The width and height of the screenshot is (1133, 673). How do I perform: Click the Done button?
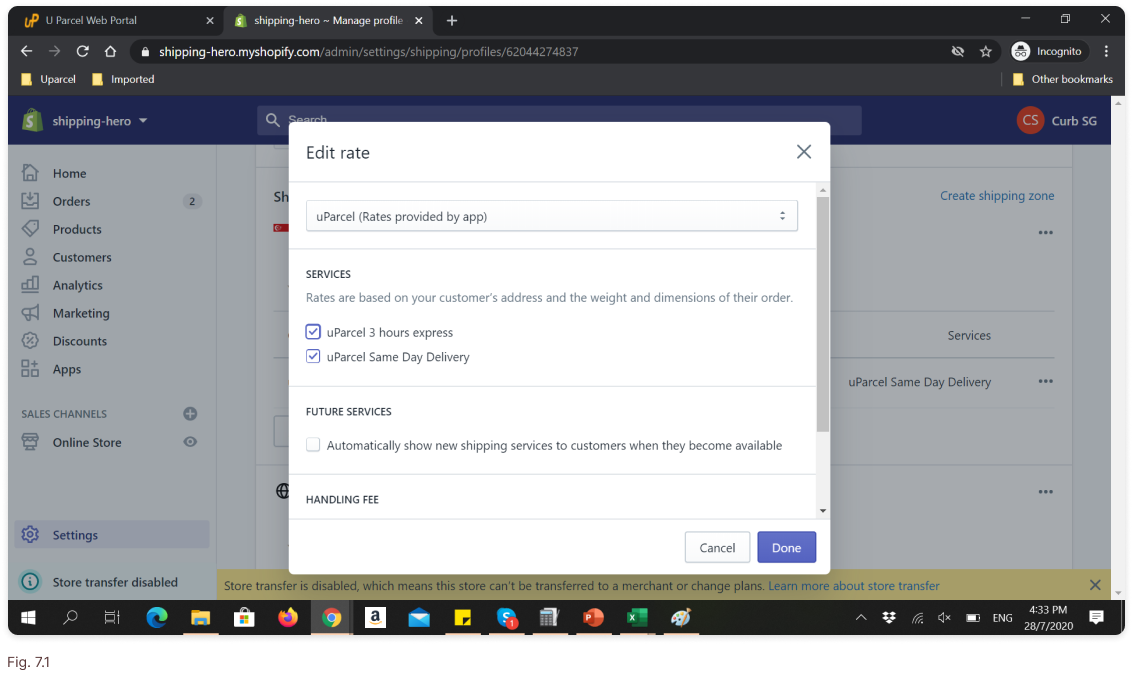click(x=786, y=547)
